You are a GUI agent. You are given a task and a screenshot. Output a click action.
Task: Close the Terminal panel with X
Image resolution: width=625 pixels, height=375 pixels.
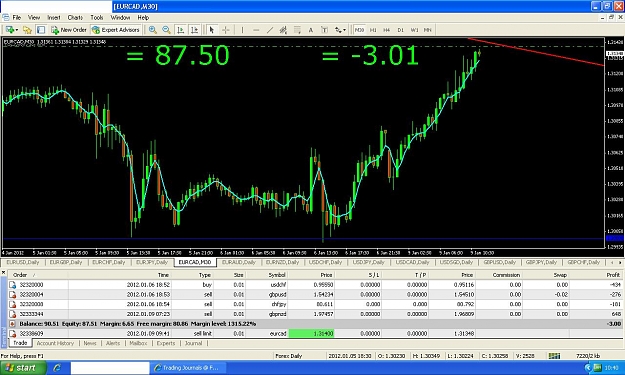pos(4,273)
